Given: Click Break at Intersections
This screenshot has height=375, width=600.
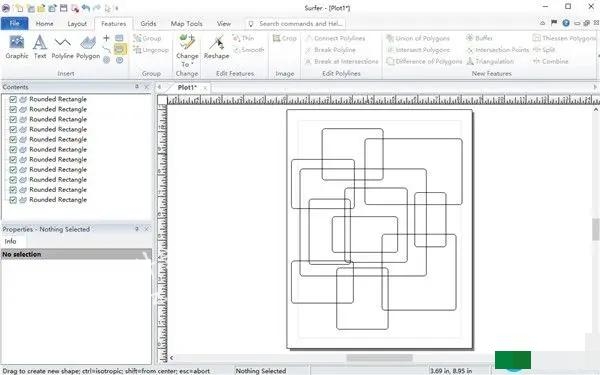Looking at the screenshot, I should pos(342,61).
